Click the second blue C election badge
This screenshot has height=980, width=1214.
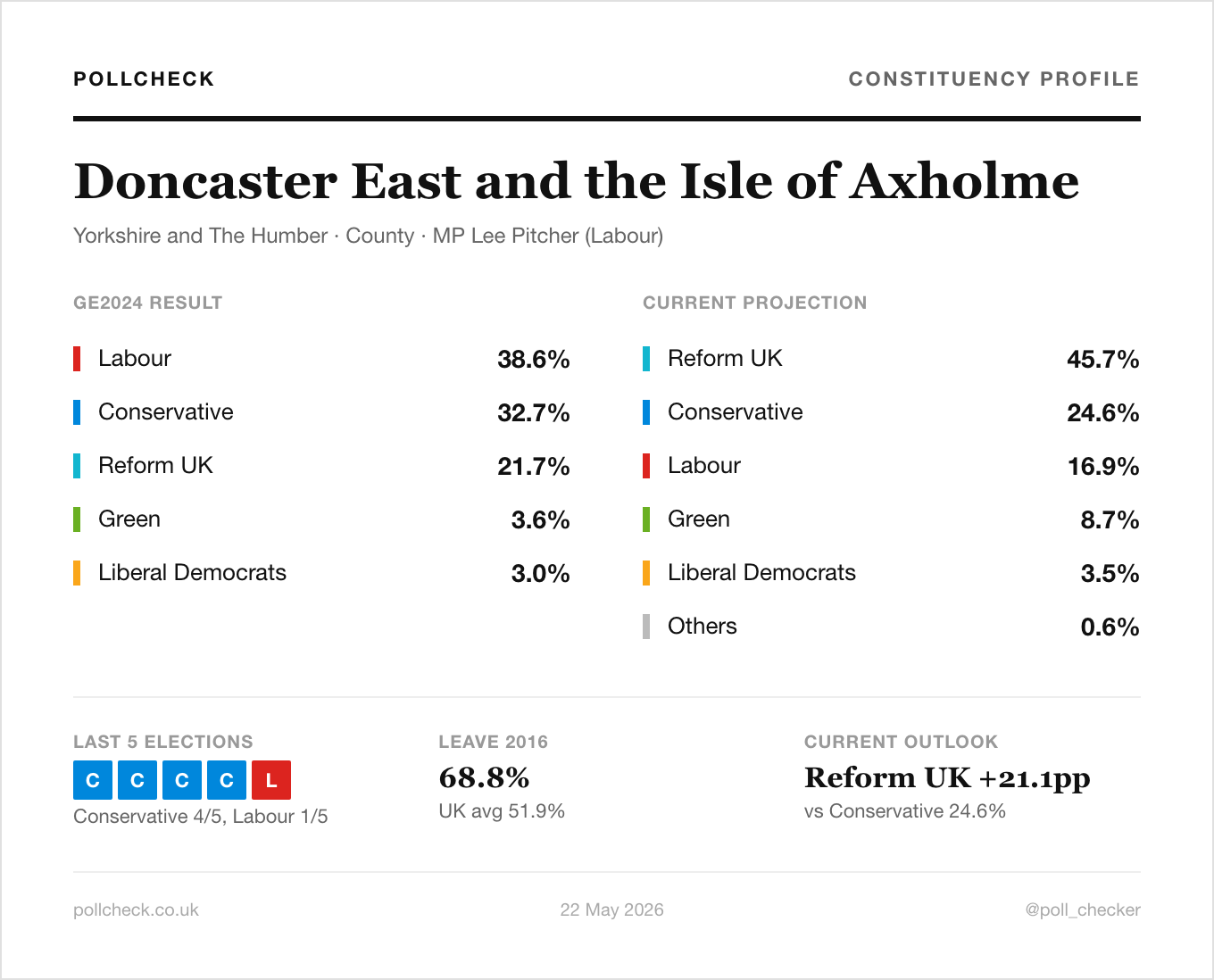(x=137, y=780)
